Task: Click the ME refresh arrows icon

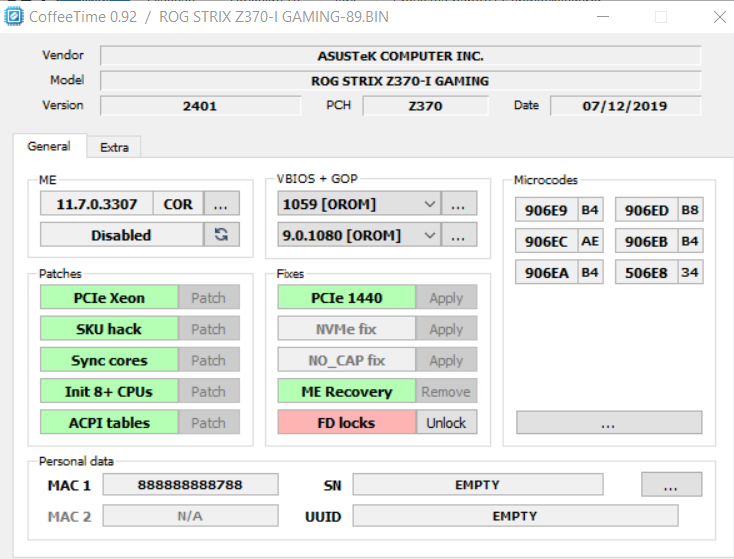Action: (221, 235)
